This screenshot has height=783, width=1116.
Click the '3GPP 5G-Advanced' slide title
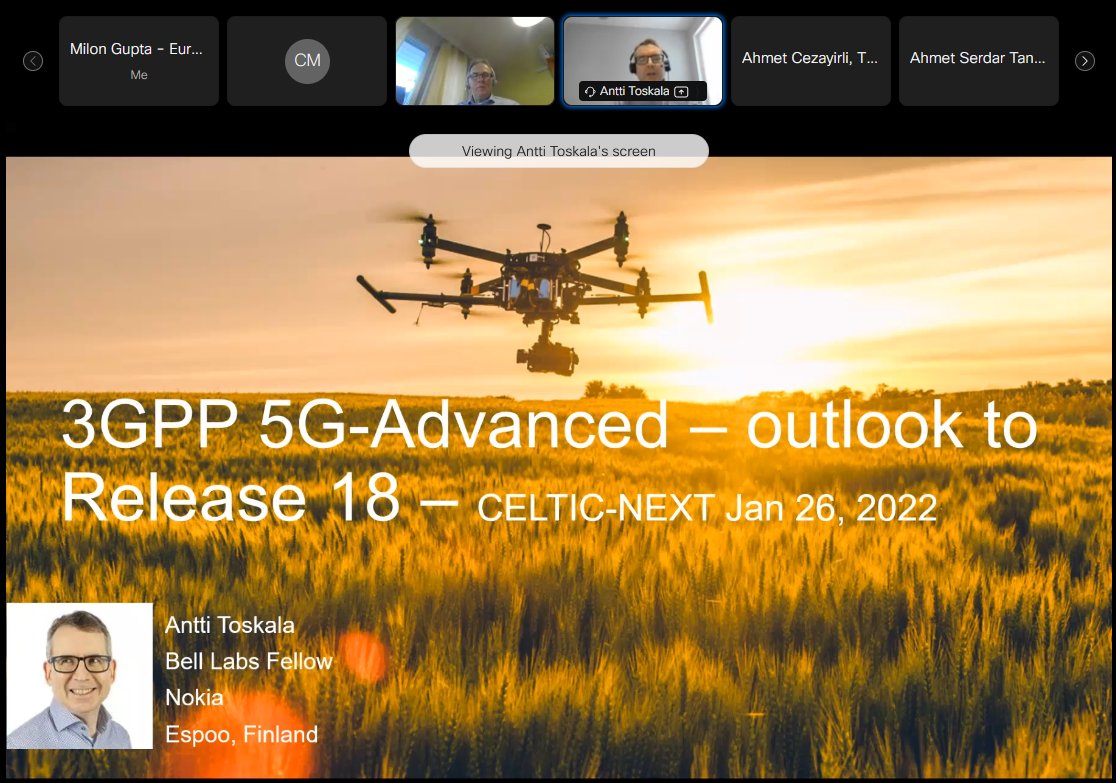[x=364, y=424]
